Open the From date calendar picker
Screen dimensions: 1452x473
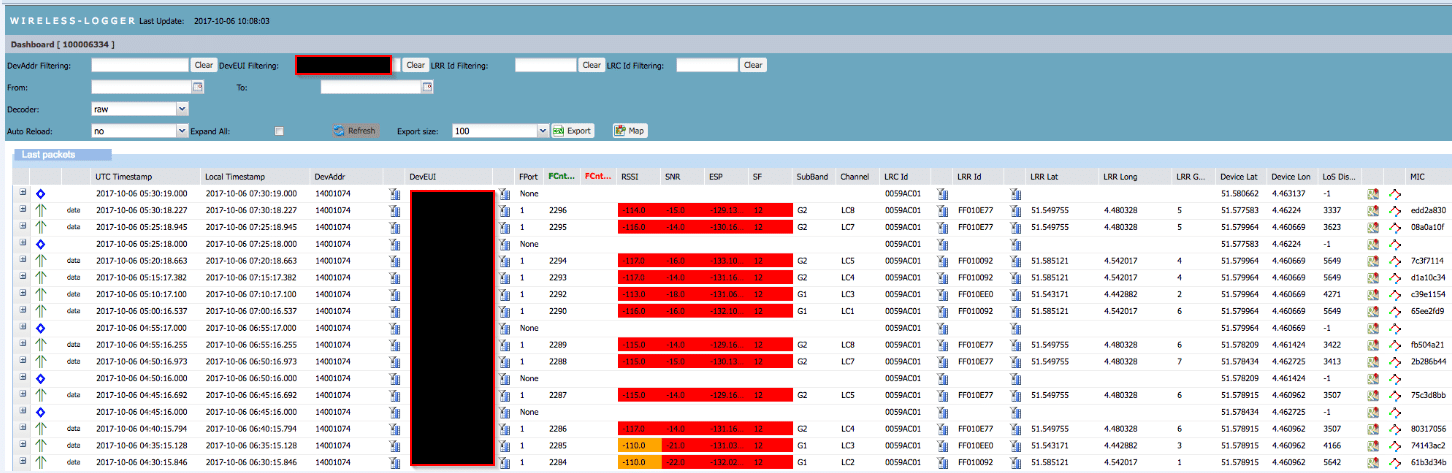coord(197,88)
